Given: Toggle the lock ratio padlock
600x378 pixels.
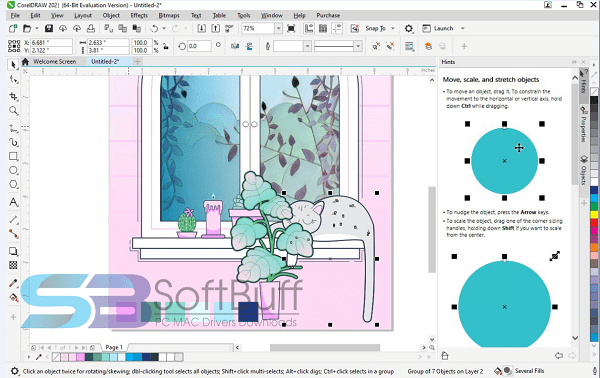Looking at the screenshot, I should [x=166, y=46].
